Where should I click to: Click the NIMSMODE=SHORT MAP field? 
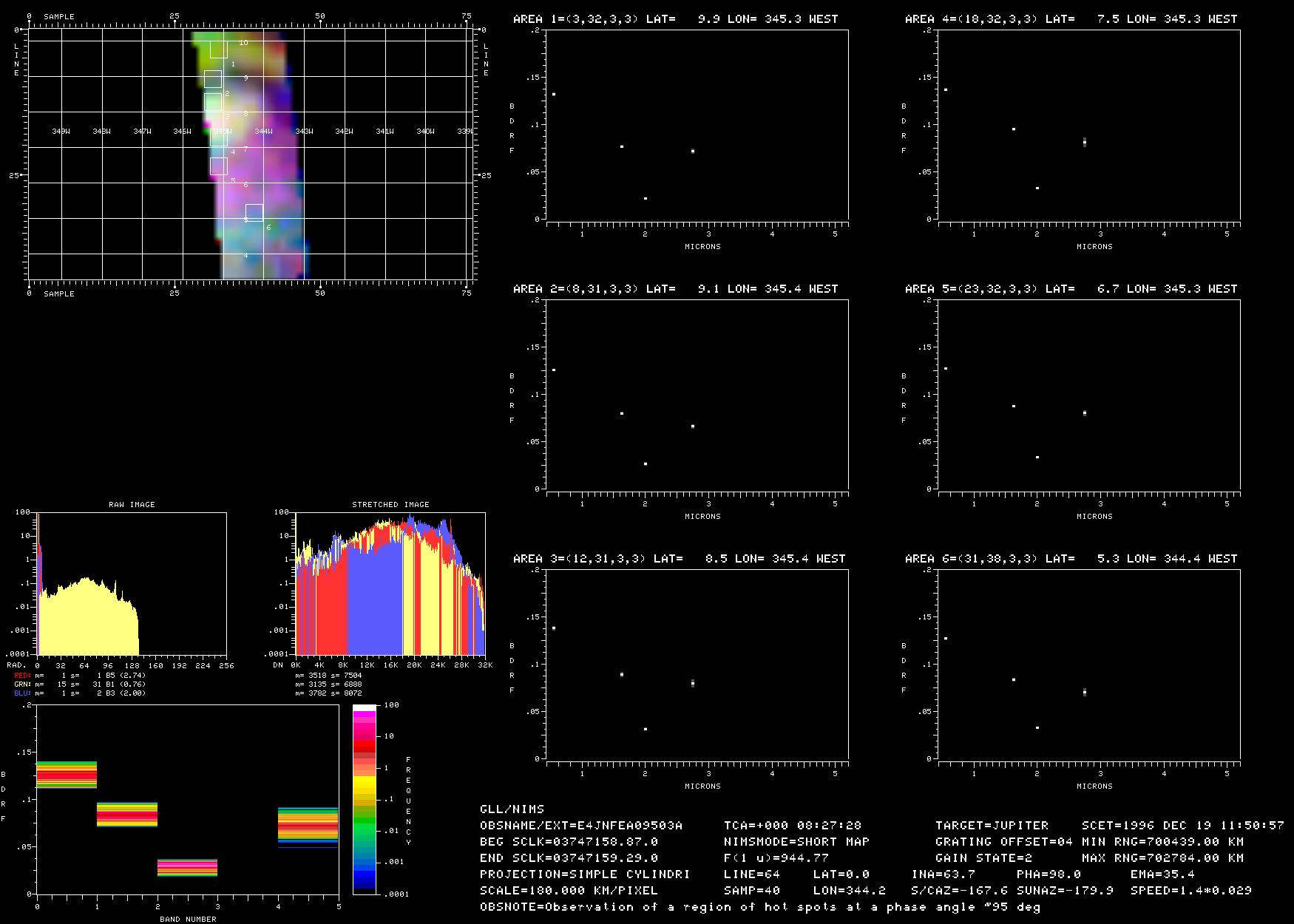[x=796, y=842]
